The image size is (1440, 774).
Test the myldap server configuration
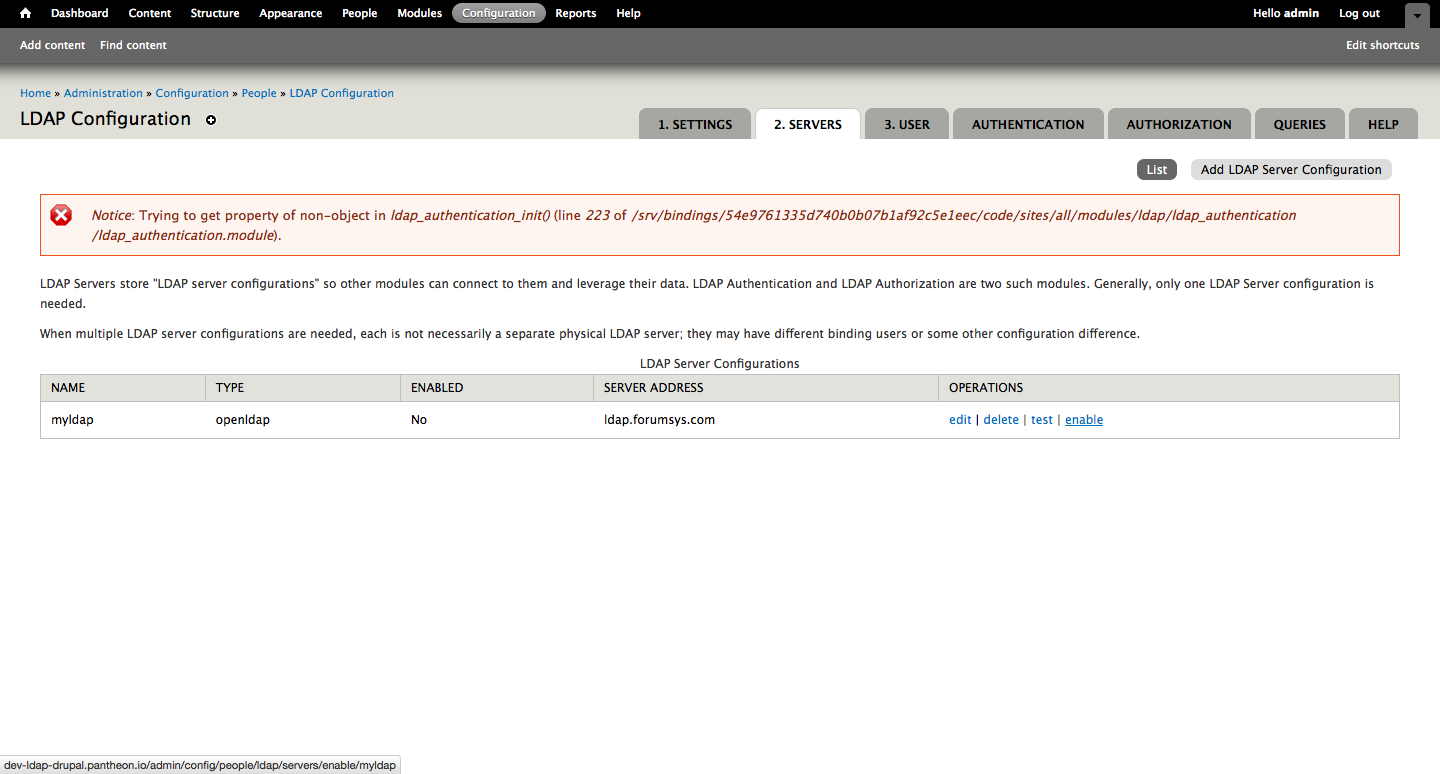1042,420
